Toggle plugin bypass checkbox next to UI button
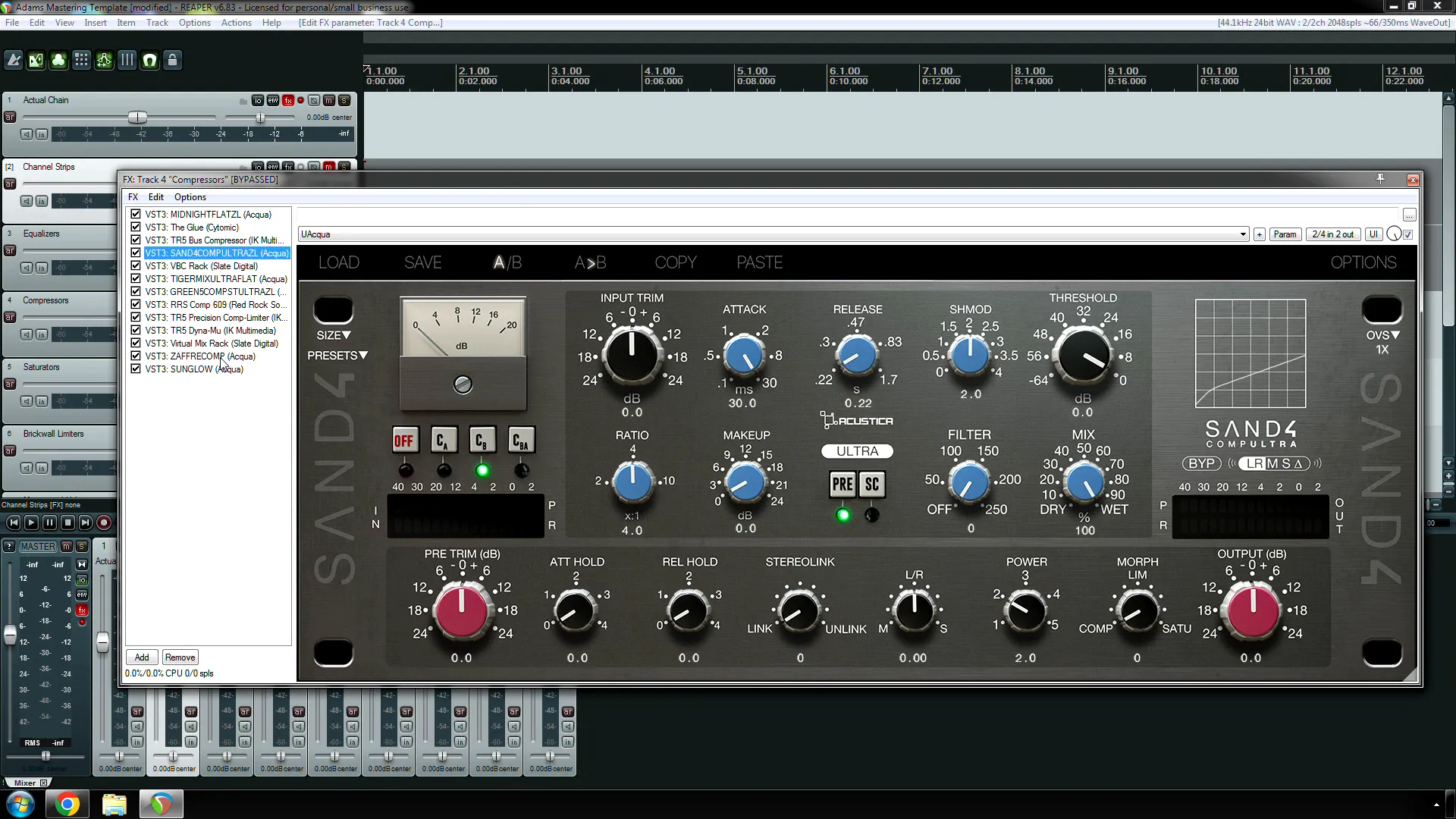This screenshot has width=1456, height=819. [1408, 234]
